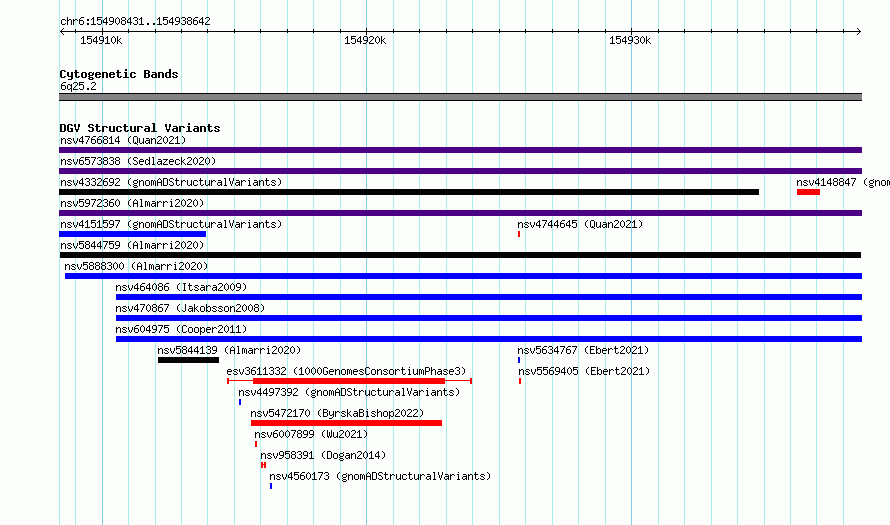This screenshot has width=890, height=525.
Task: Select blue bar under nsv470867
Action: [489, 318]
